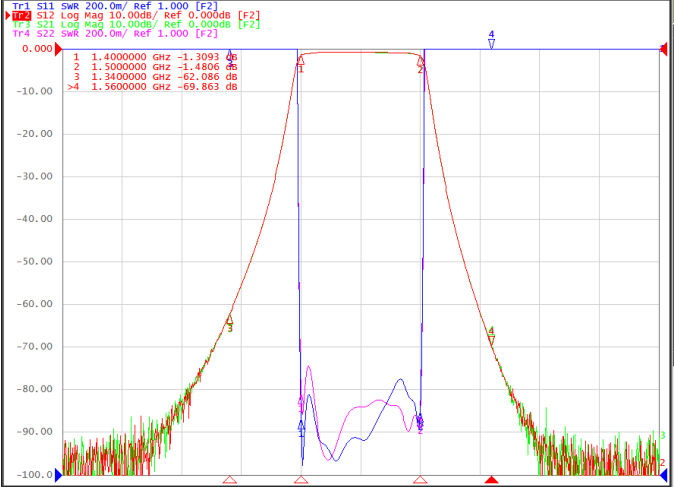This screenshot has width=674, height=487.
Task: Click the red reference level arrow beside 0.000
Action: click(58, 49)
